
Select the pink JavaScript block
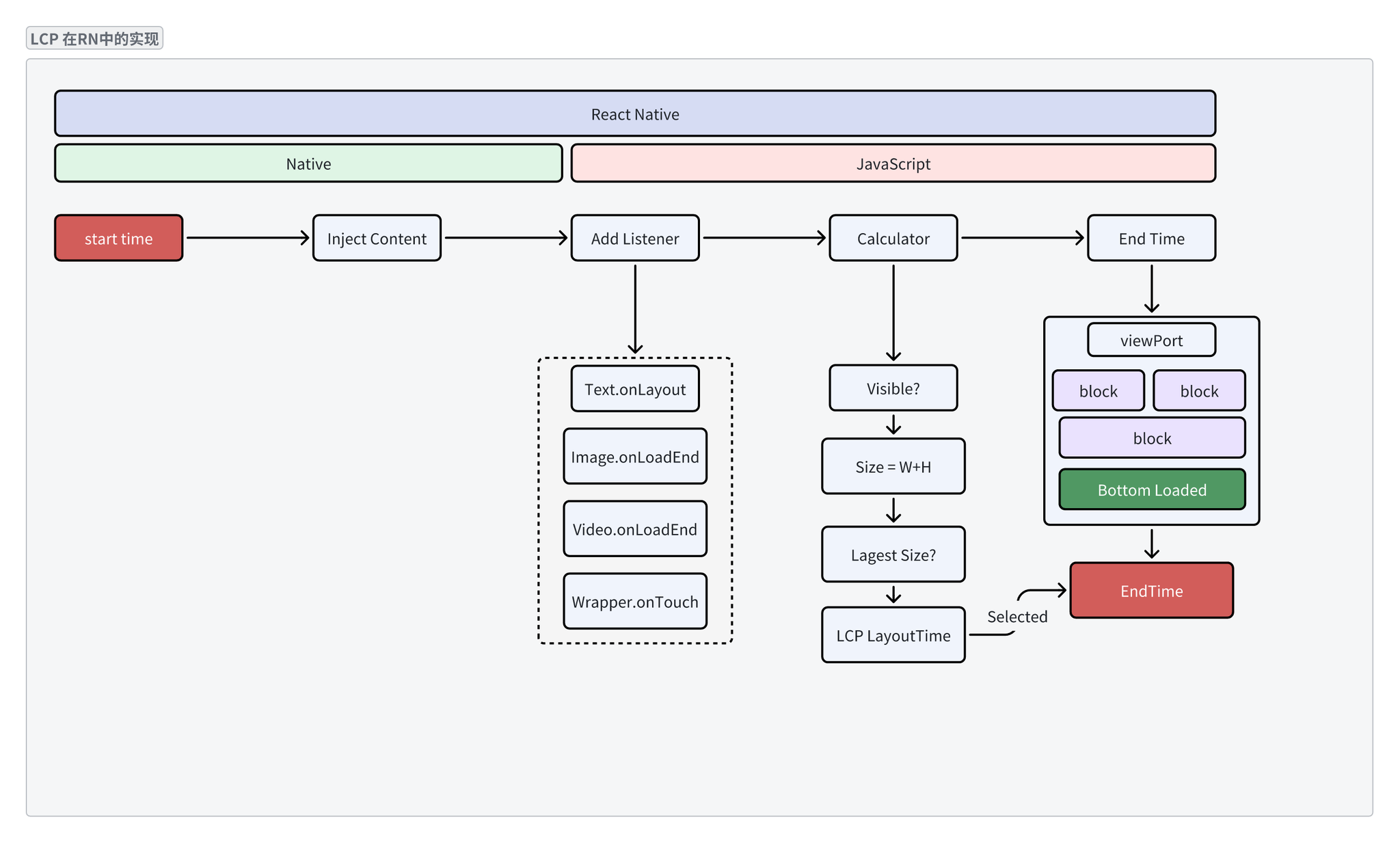(893, 163)
